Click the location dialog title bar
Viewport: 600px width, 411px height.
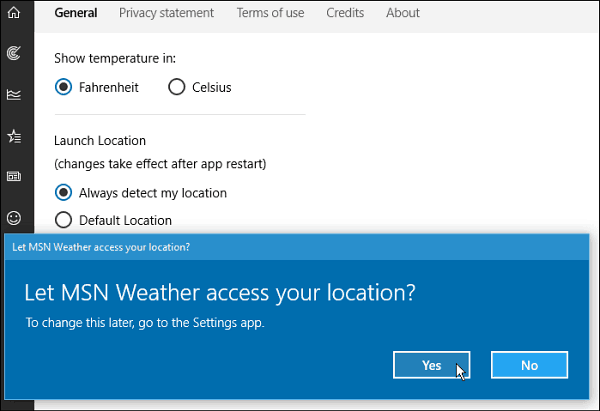pyautogui.click(x=297, y=247)
